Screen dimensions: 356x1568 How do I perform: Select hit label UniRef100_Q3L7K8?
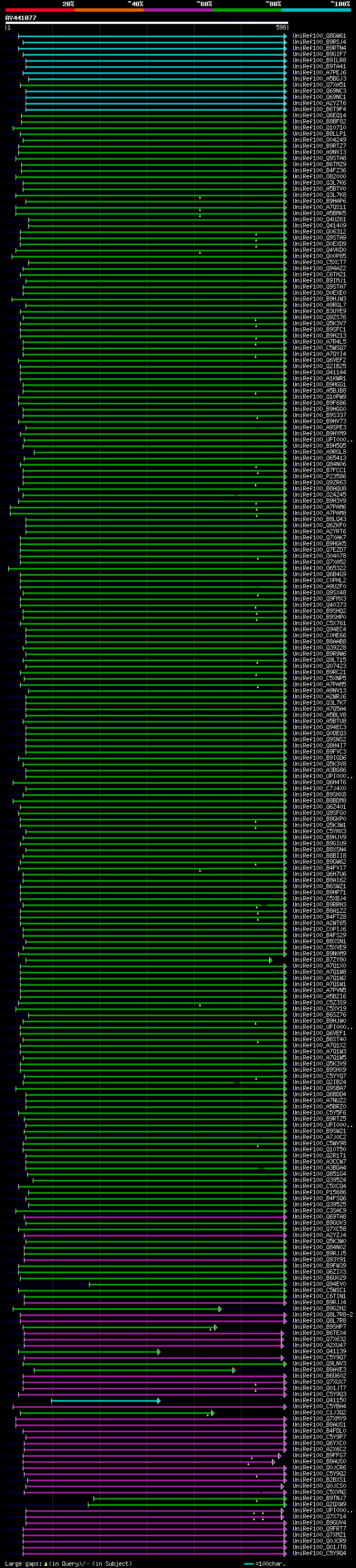click(319, 195)
